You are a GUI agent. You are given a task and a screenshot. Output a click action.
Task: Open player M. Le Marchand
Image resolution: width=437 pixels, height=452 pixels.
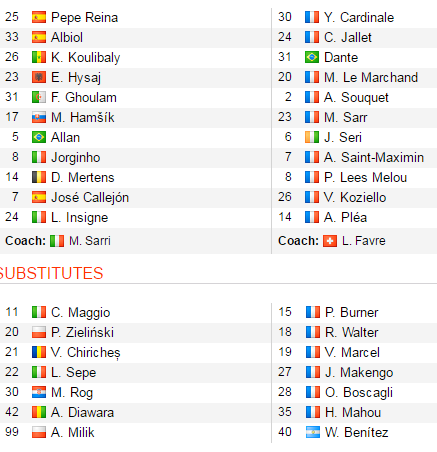coord(371,77)
